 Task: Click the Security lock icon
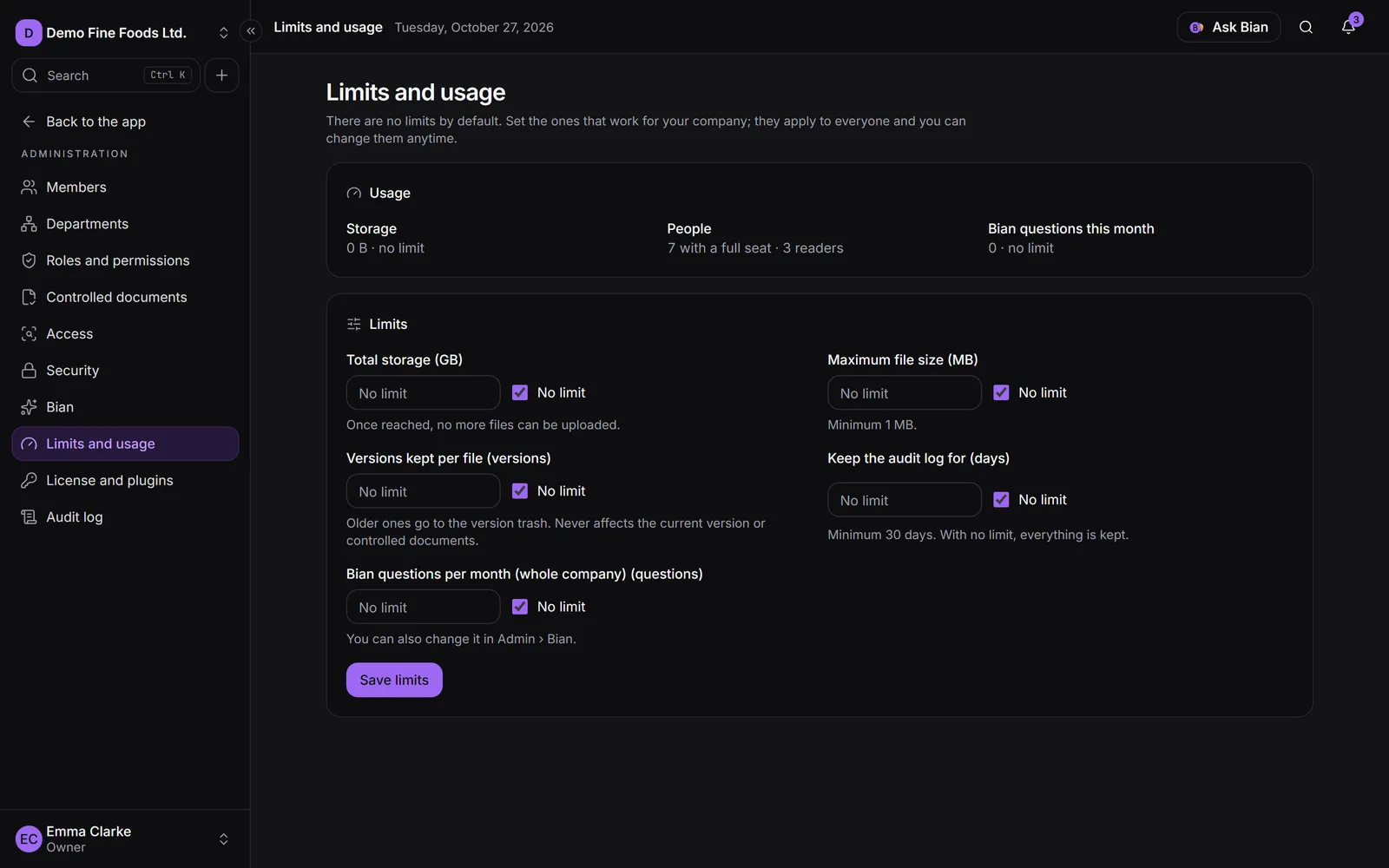pos(29,371)
